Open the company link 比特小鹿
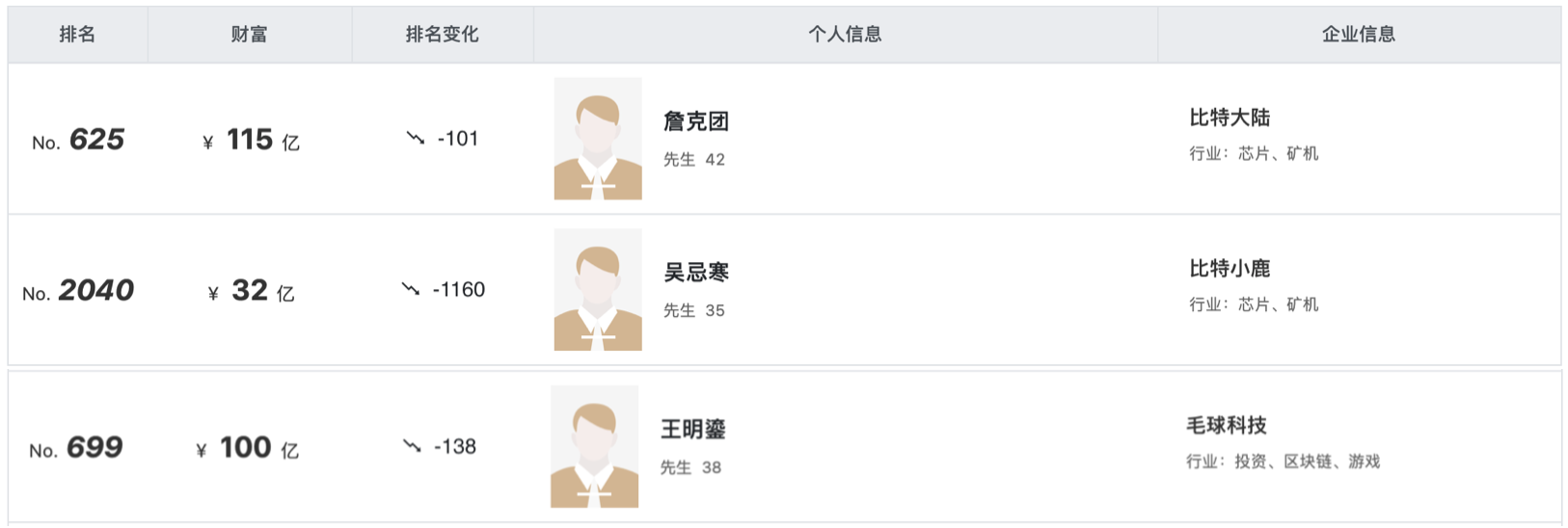The image size is (1568, 528). (x=1230, y=269)
